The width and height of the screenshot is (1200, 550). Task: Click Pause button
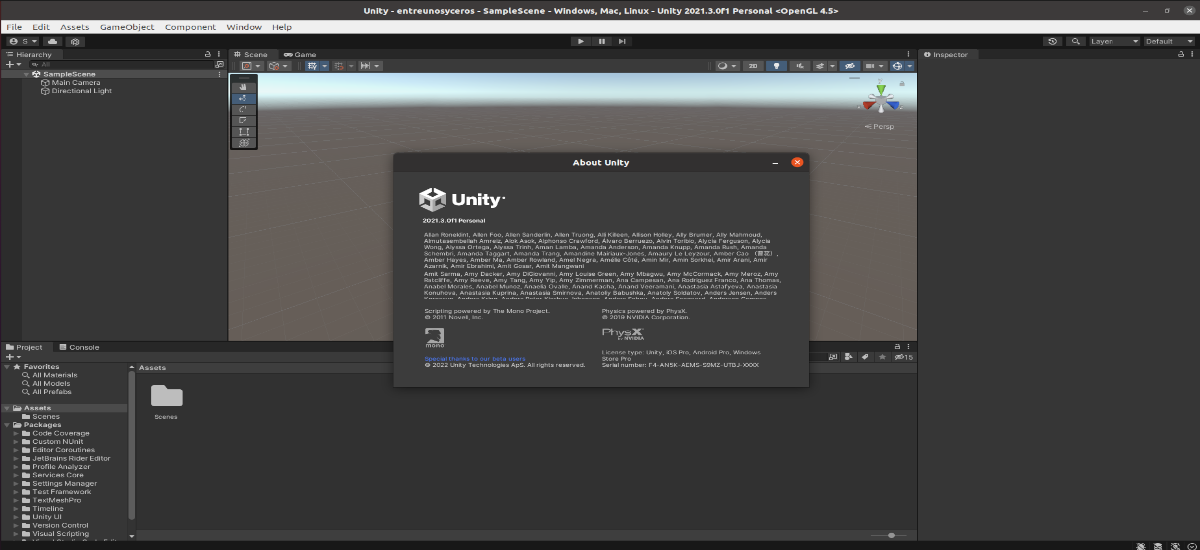tap(602, 41)
